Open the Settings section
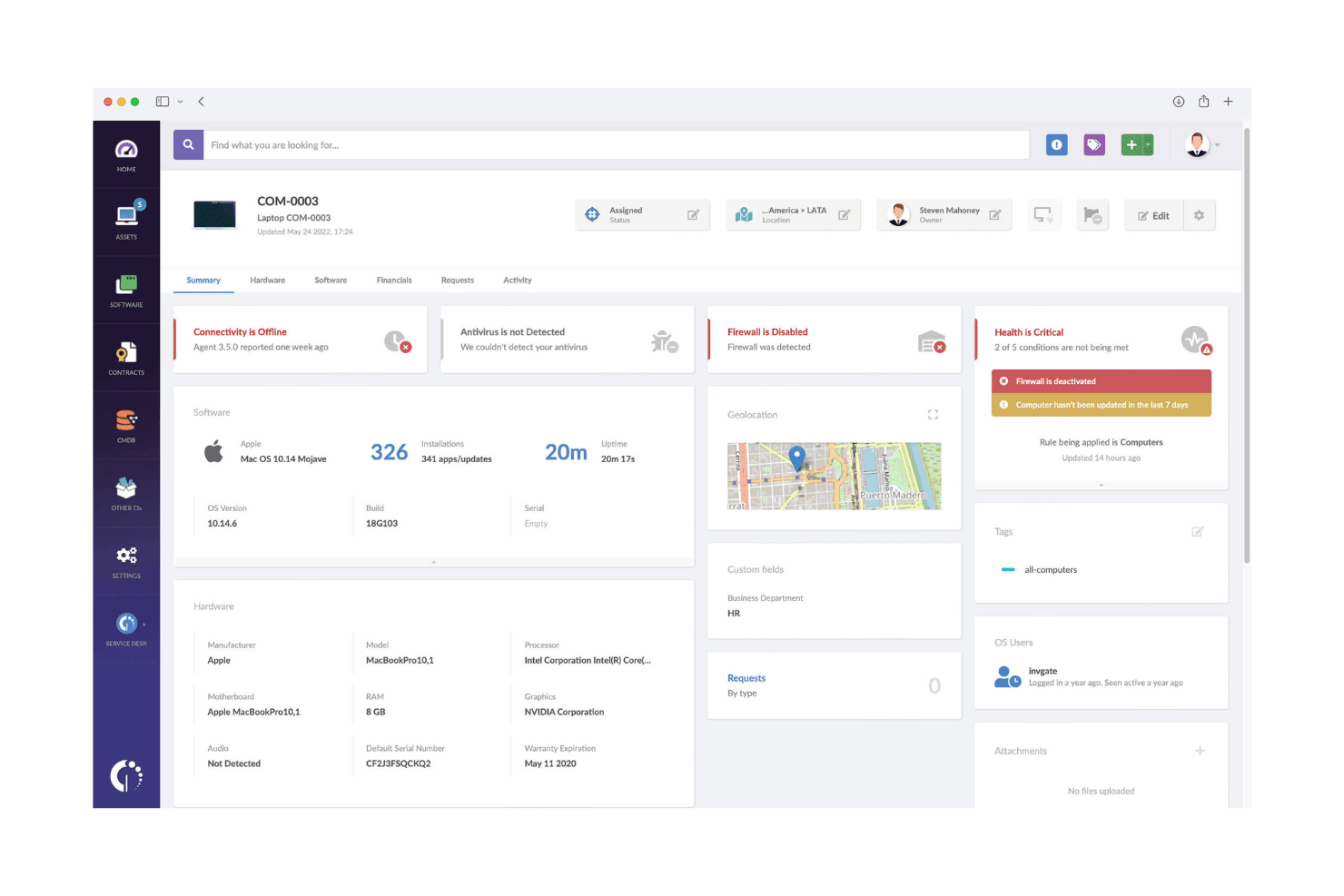This screenshot has height=896, width=1344. click(x=126, y=562)
